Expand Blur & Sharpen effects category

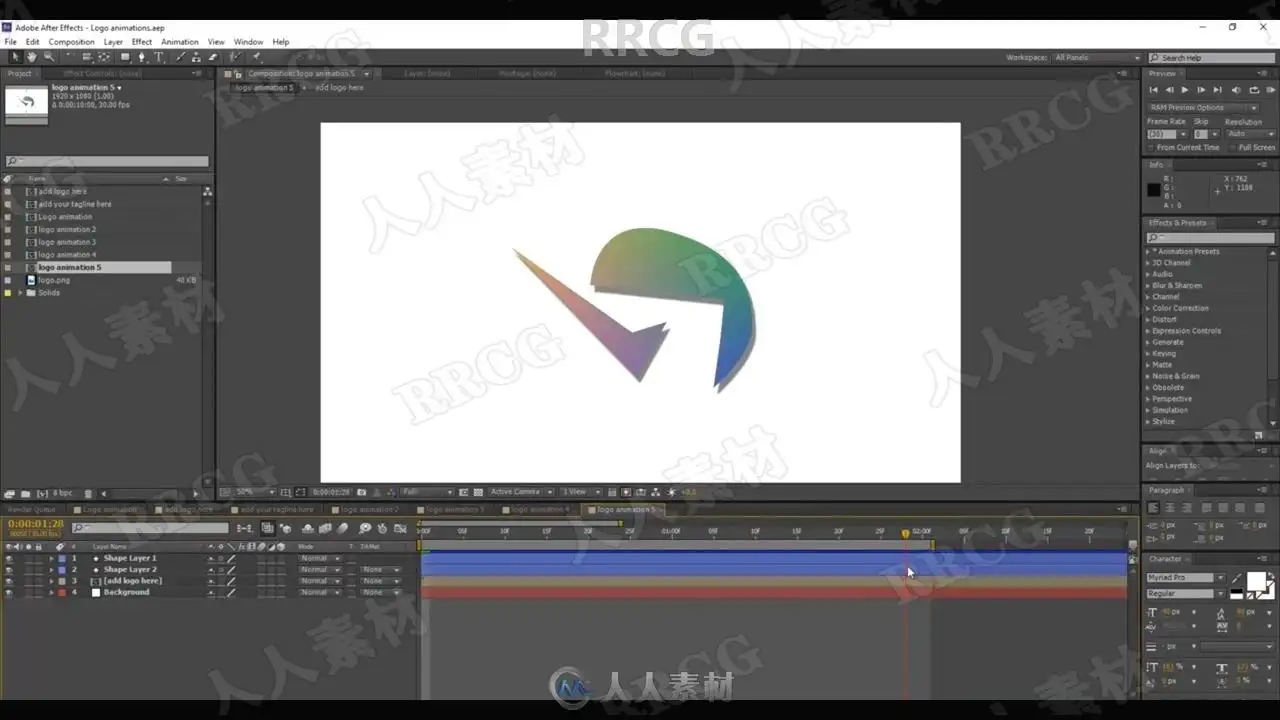click(1148, 286)
